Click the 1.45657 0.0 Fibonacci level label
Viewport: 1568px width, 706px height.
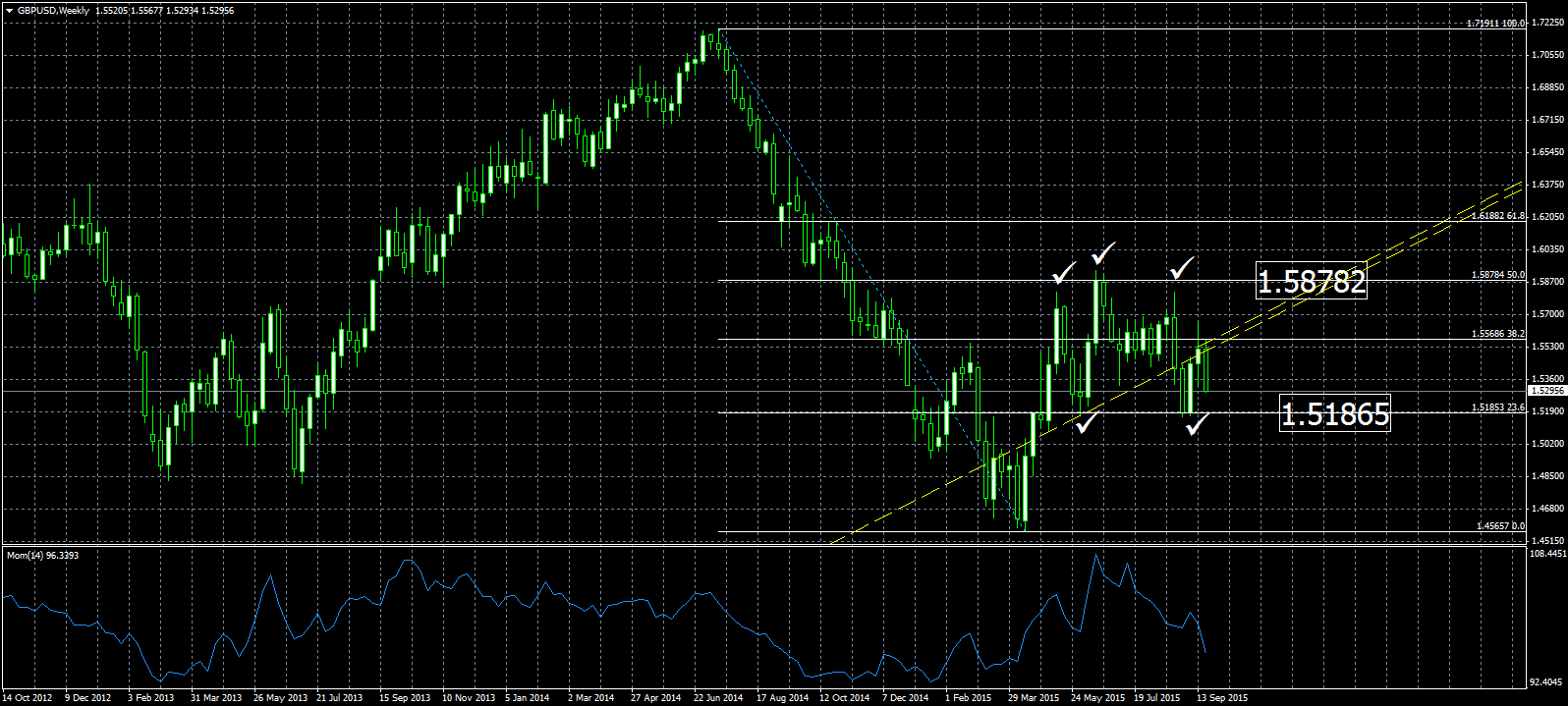[x=1500, y=526]
